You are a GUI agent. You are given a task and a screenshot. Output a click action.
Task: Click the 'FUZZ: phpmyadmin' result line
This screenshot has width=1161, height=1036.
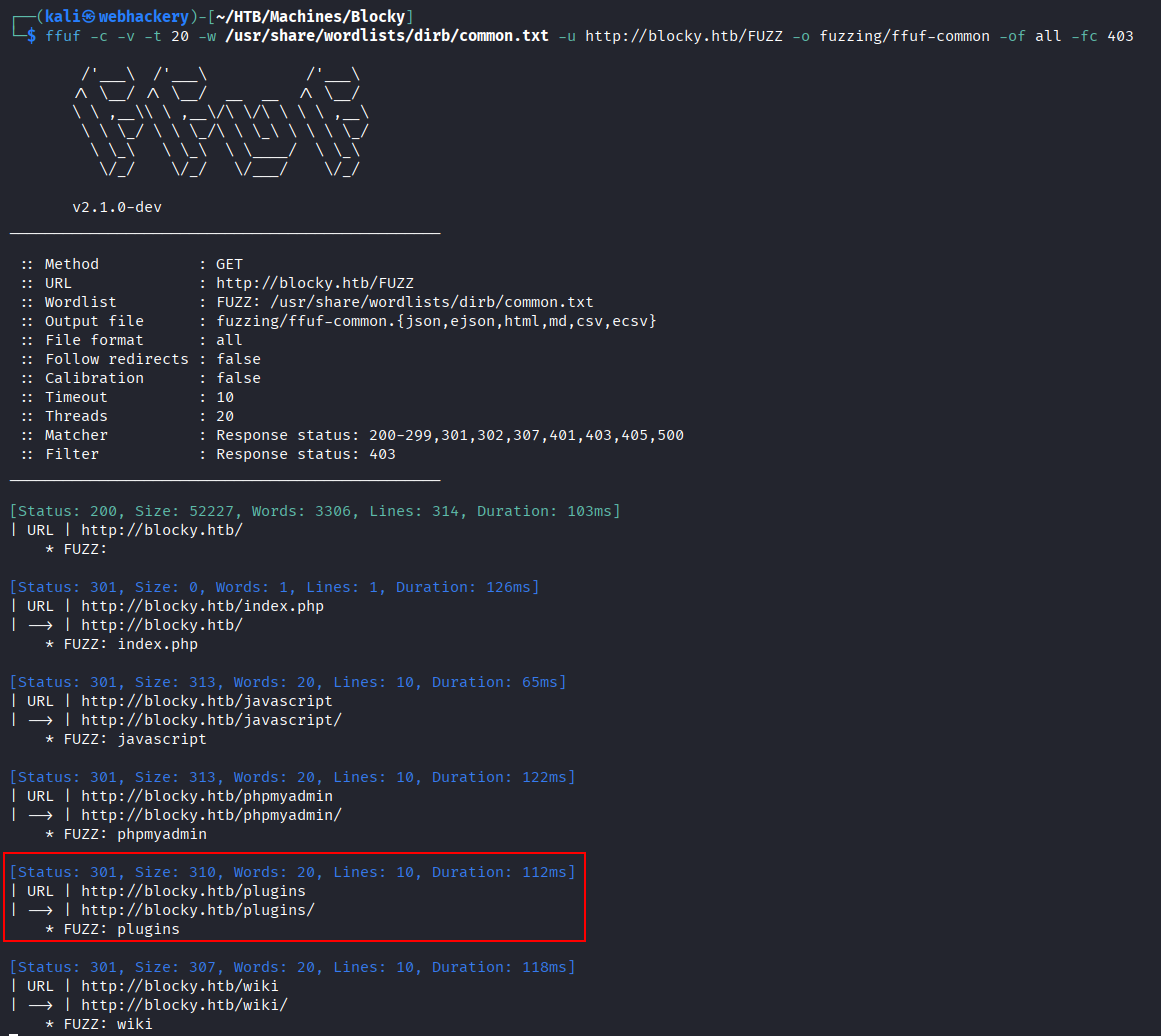tap(126, 834)
